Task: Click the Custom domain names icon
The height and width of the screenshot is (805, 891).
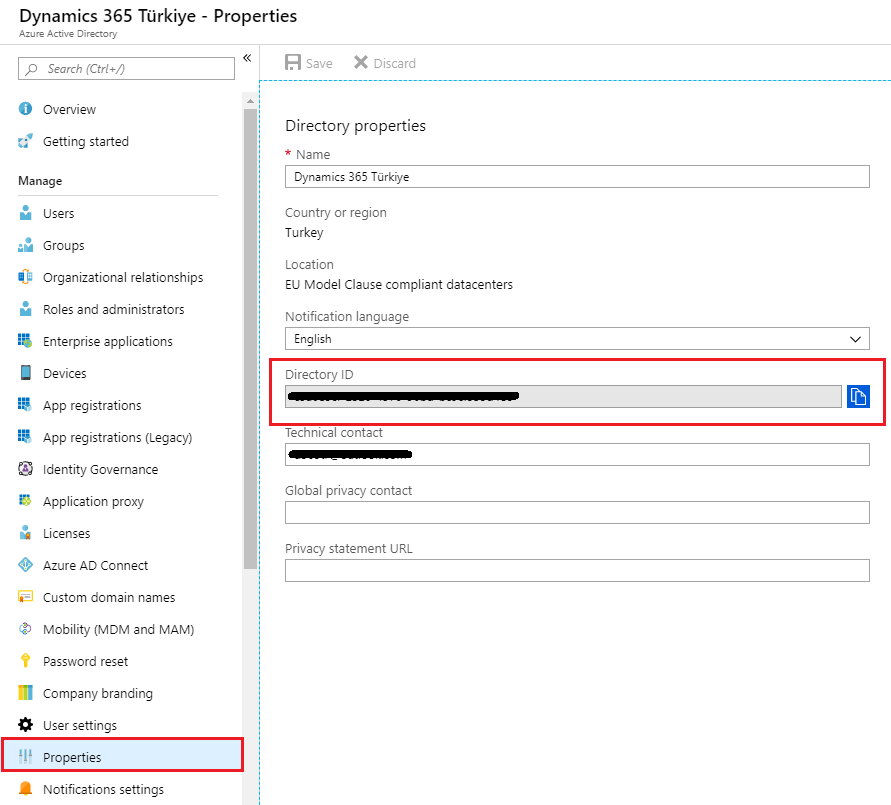Action: 26,597
